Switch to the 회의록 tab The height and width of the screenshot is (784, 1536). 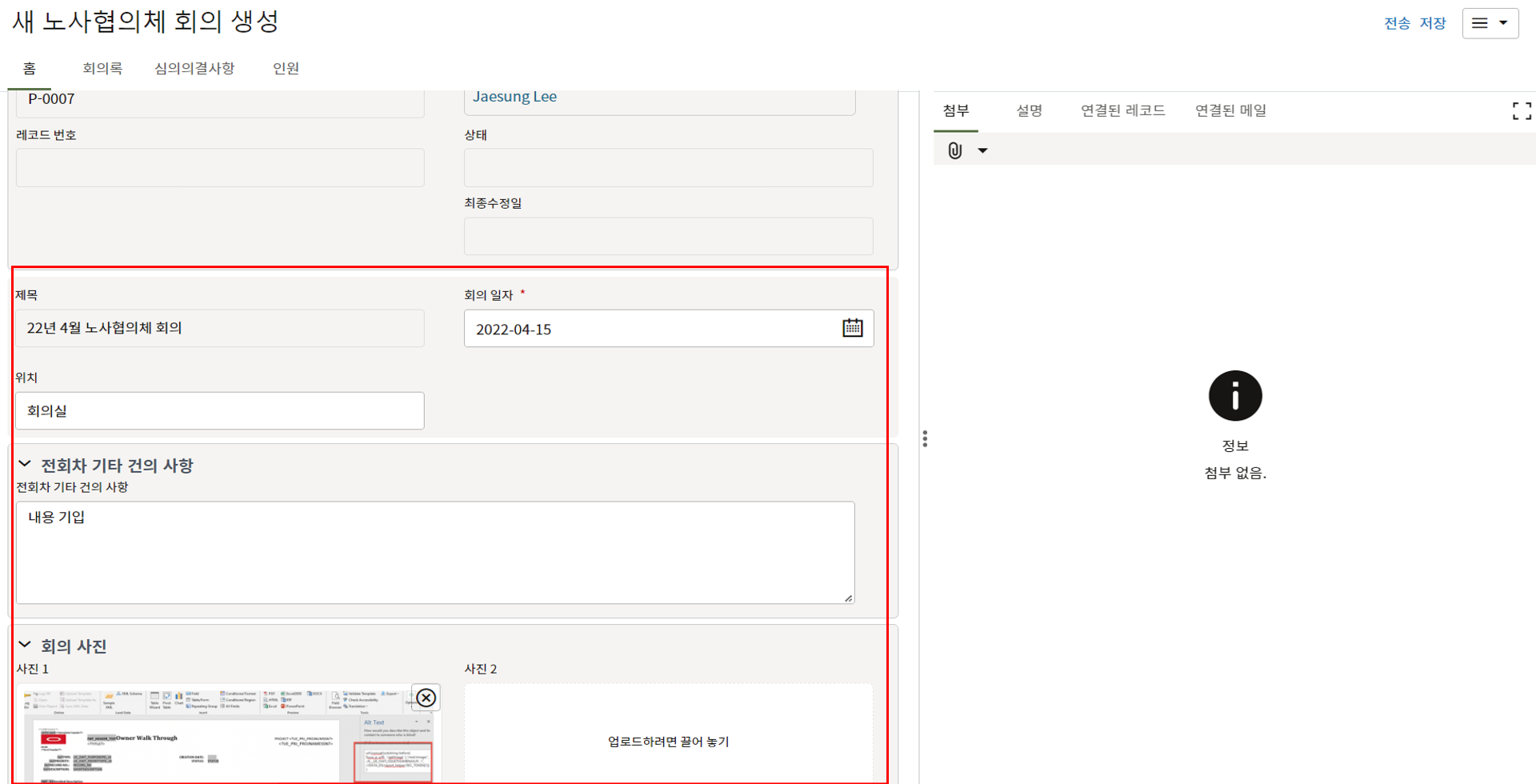click(x=102, y=69)
